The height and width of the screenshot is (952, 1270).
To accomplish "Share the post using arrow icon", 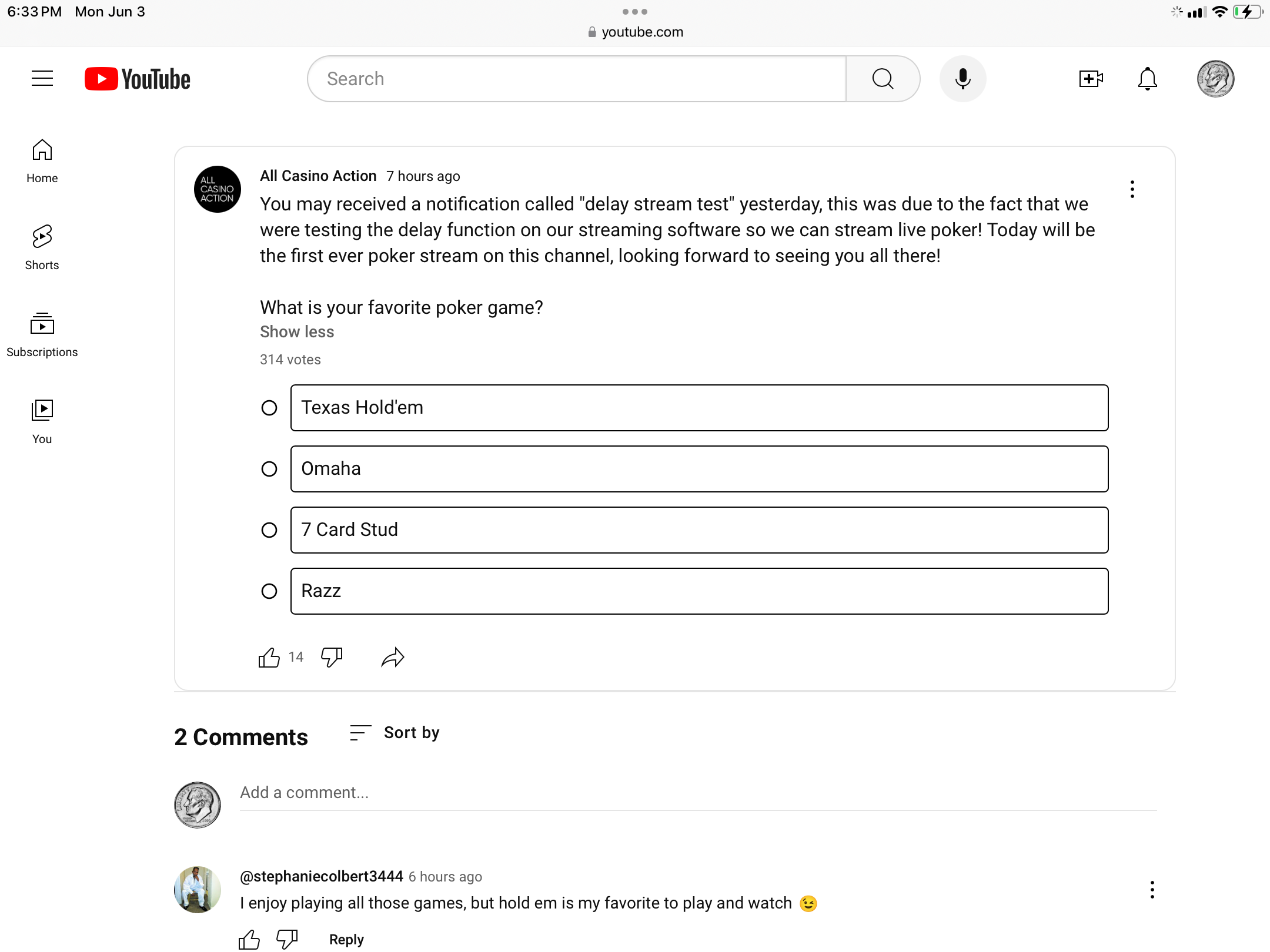I will 393,658.
